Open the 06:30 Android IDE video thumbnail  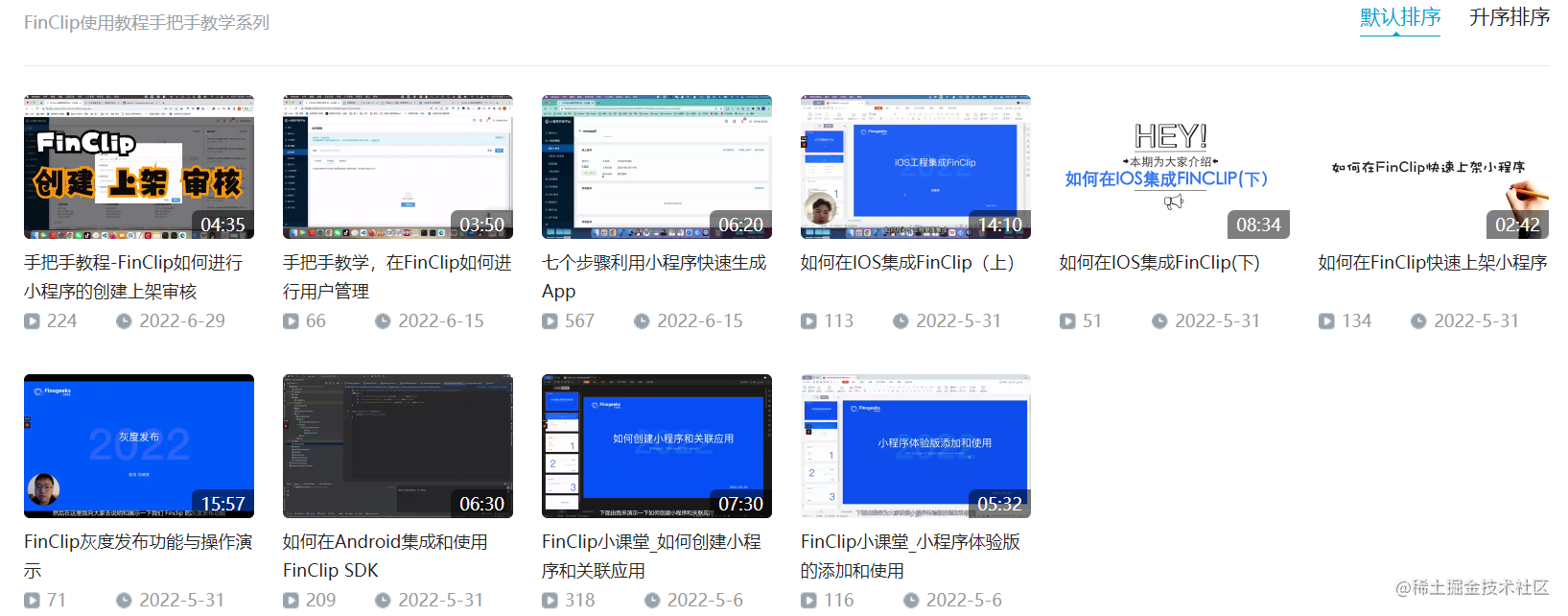(398, 446)
